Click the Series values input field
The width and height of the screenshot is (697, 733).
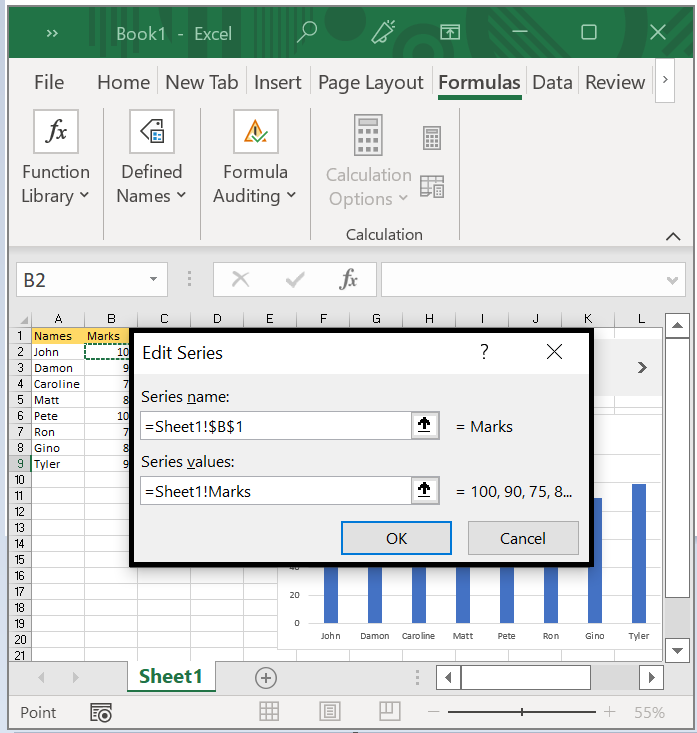coord(276,490)
